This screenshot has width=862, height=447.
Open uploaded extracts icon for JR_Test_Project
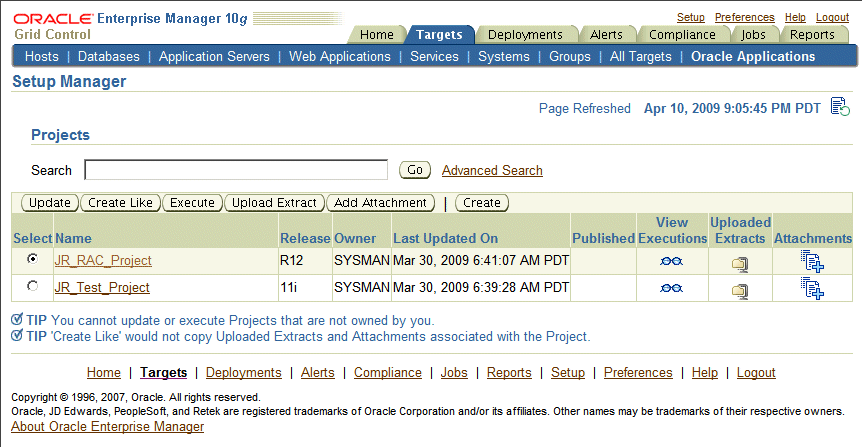pos(740,291)
